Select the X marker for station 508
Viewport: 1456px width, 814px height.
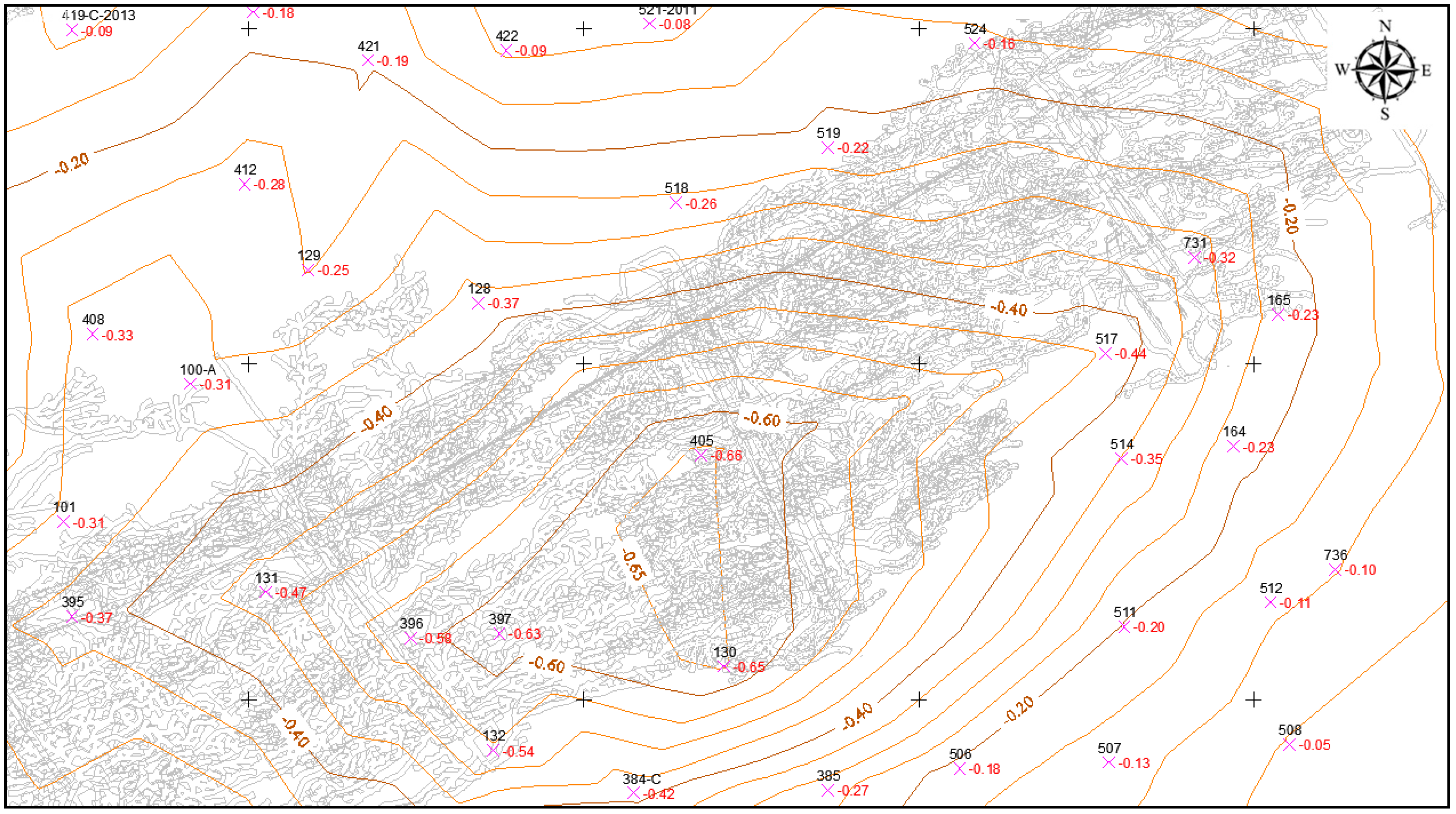pos(1289,745)
